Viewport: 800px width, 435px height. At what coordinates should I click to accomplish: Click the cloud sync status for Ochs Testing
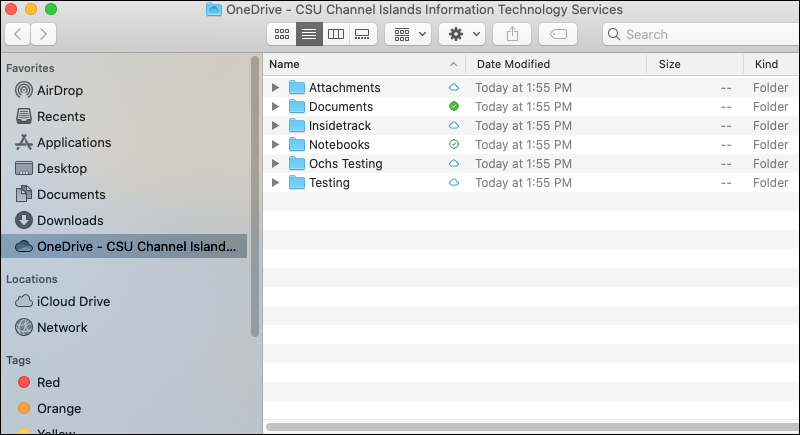click(x=454, y=164)
